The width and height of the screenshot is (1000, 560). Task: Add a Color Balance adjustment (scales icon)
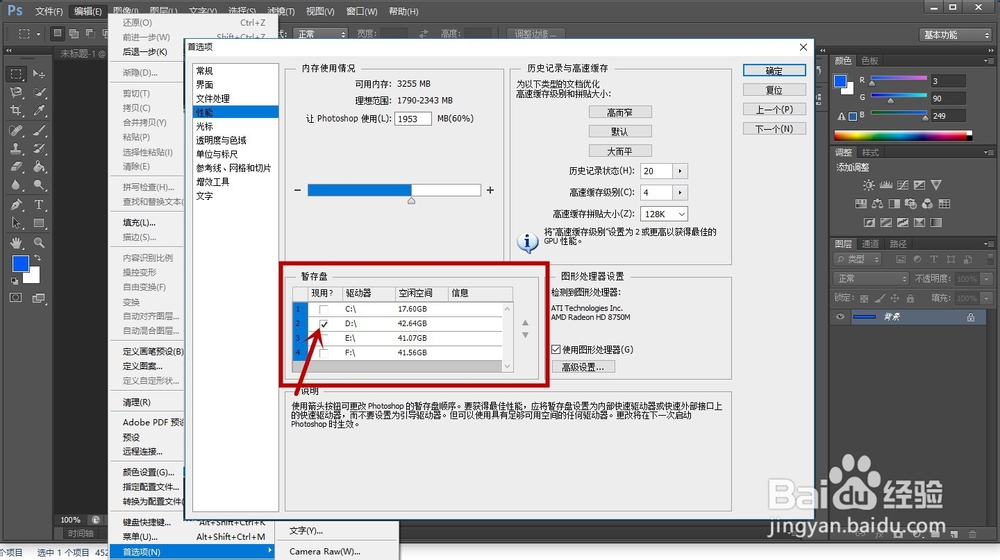coord(878,204)
